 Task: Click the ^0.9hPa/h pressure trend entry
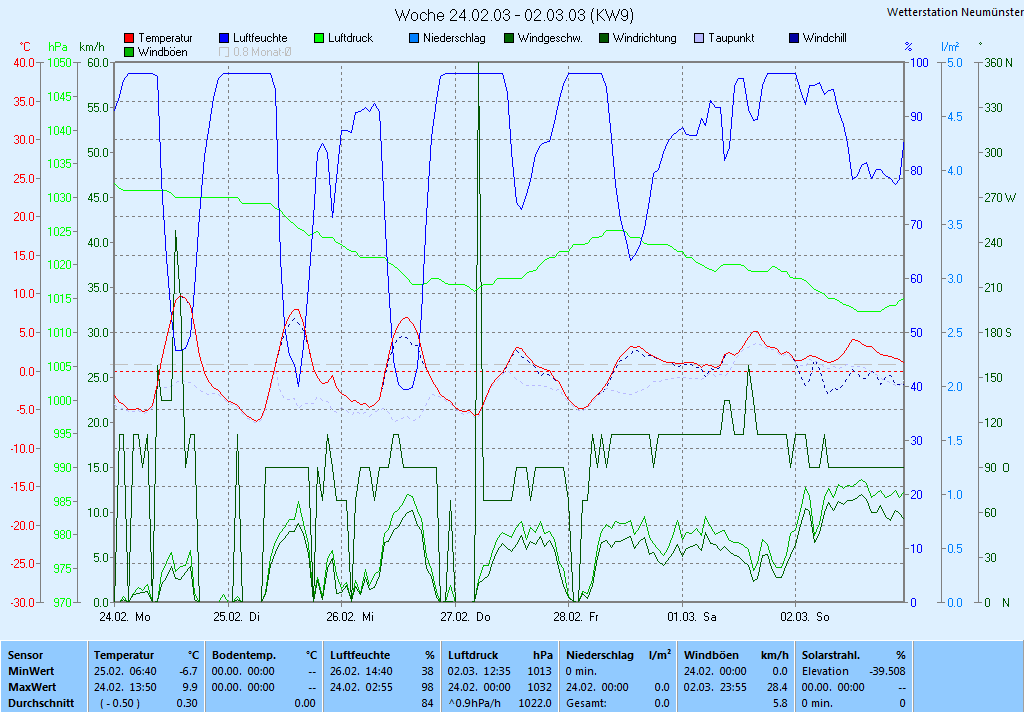(474, 704)
